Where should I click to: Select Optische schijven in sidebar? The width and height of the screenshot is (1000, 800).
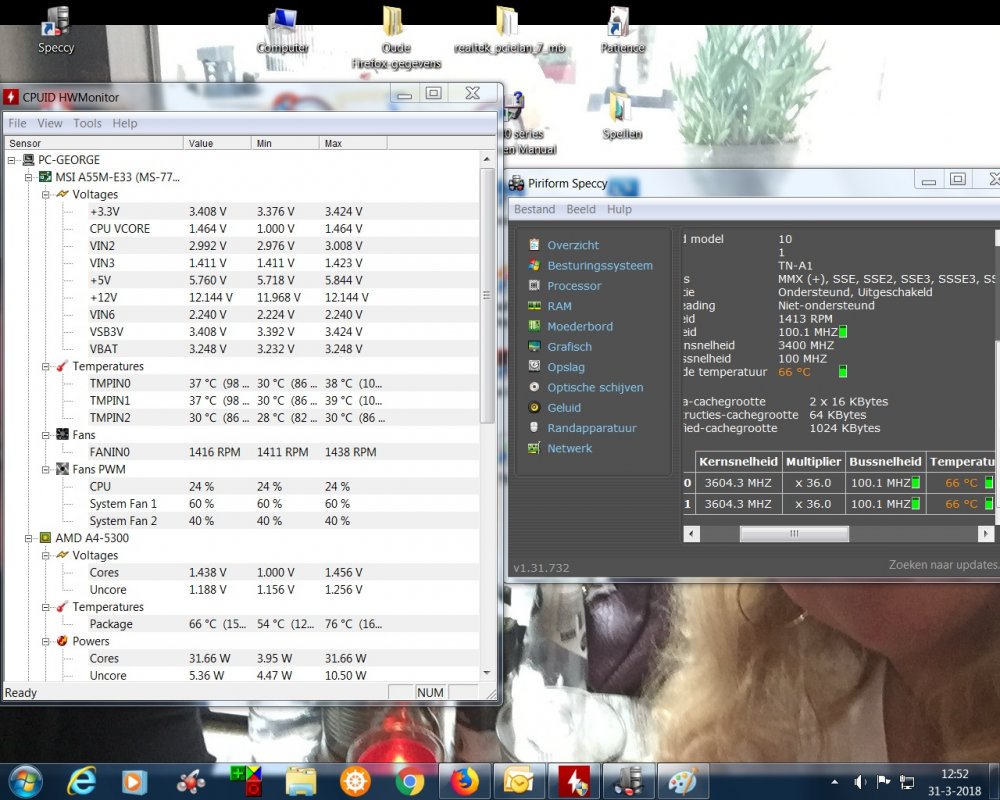pos(594,388)
